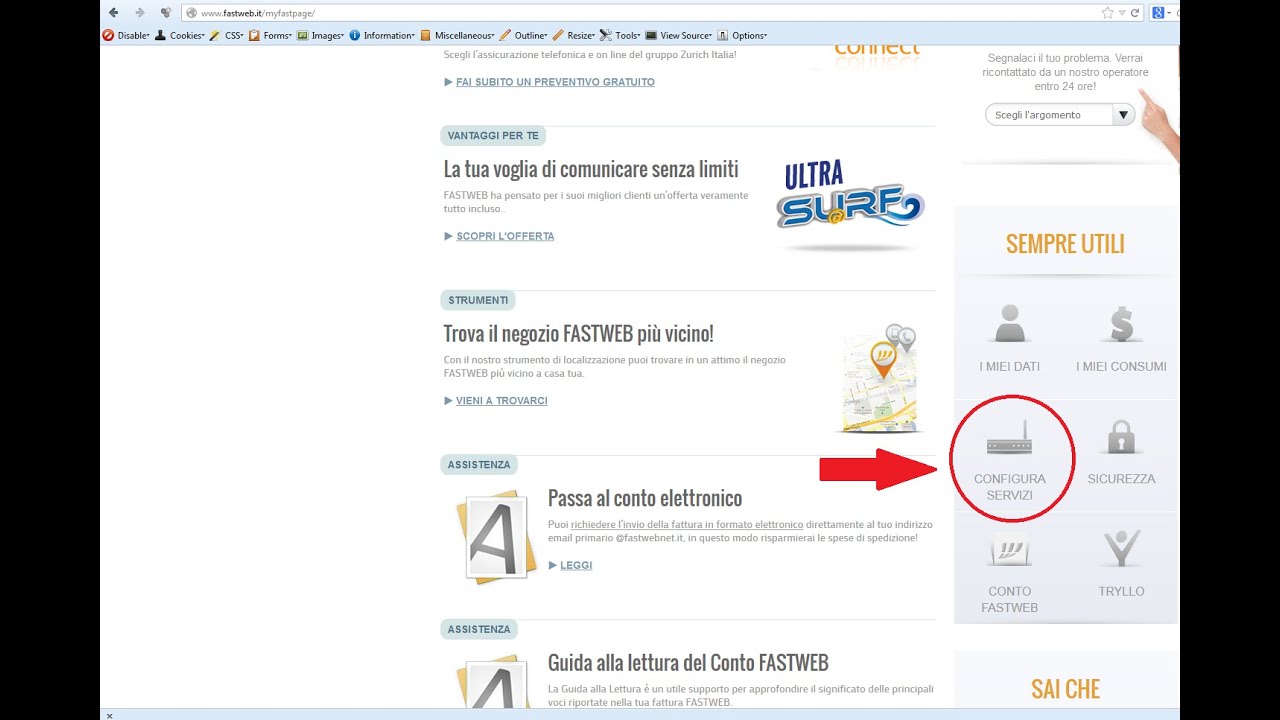1280x720 pixels.
Task: Click the STRUMENTI section label
Action: 478,300
